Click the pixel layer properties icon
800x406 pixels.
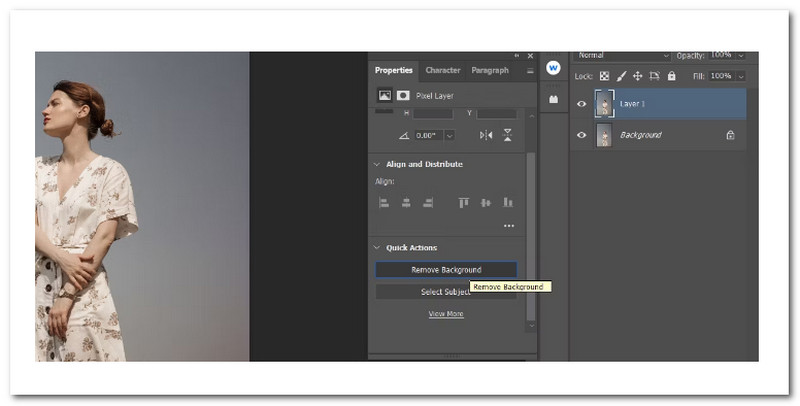coord(385,95)
